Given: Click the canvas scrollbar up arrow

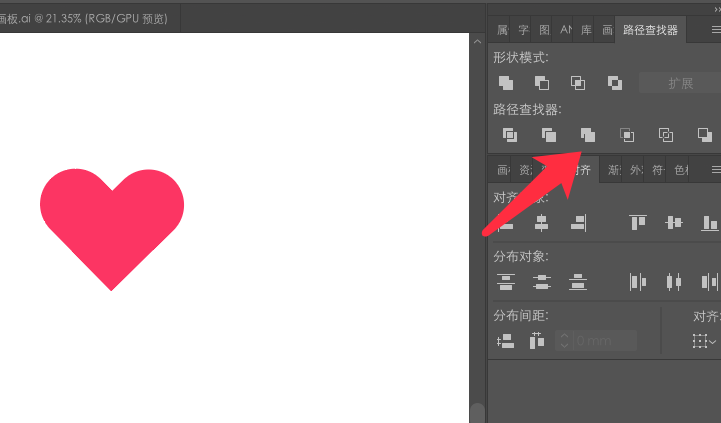Looking at the screenshot, I should [477, 41].
